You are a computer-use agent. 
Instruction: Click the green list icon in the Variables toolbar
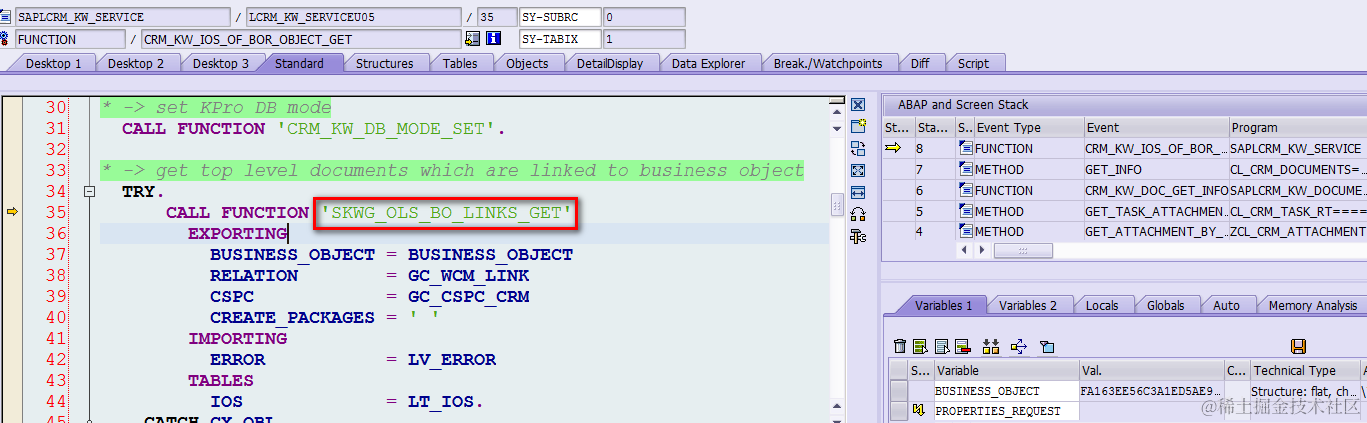pos(921,347)
